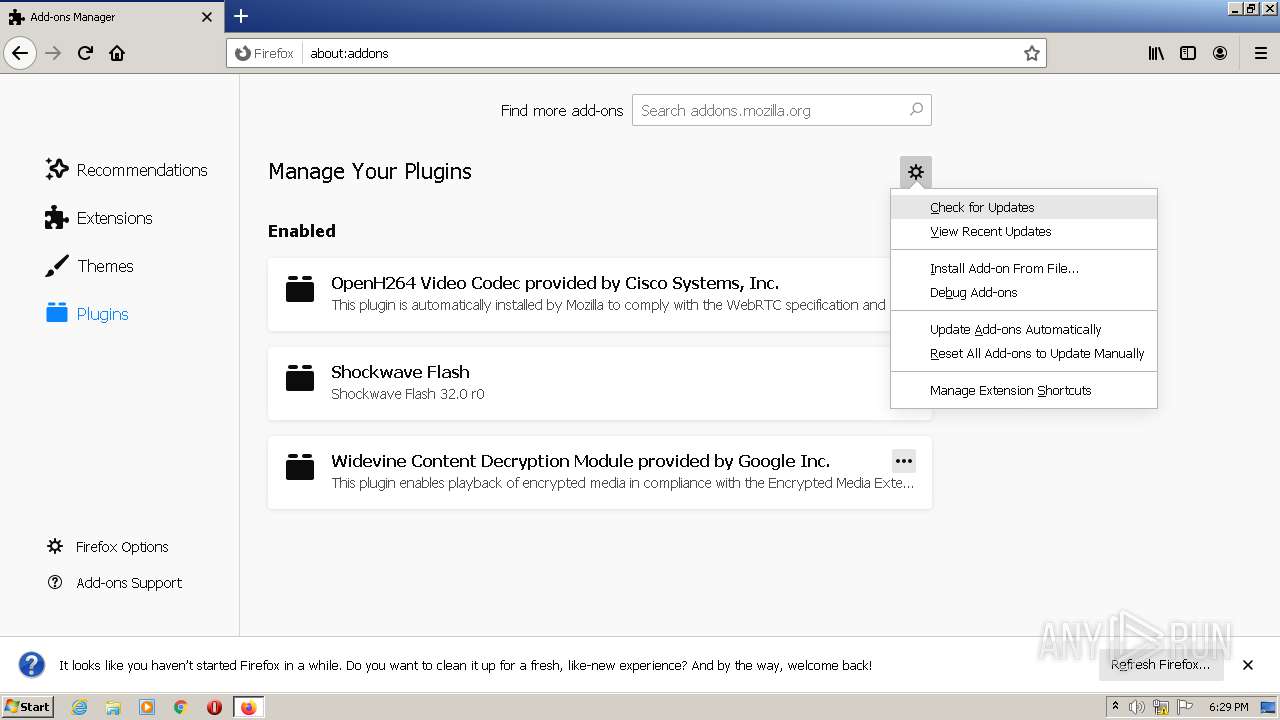Choose Check for Updates menu item

click(x=1024, y=207)
